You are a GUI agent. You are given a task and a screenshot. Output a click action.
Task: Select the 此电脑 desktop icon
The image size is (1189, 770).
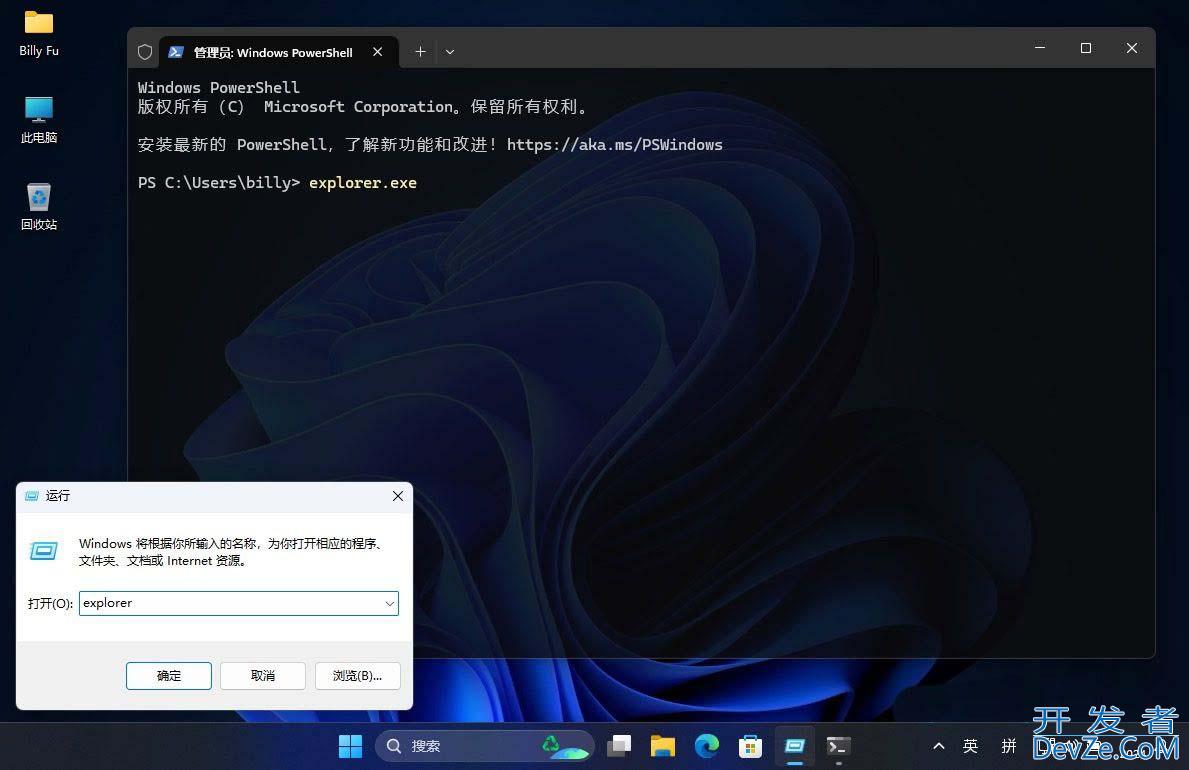(39, 120)
